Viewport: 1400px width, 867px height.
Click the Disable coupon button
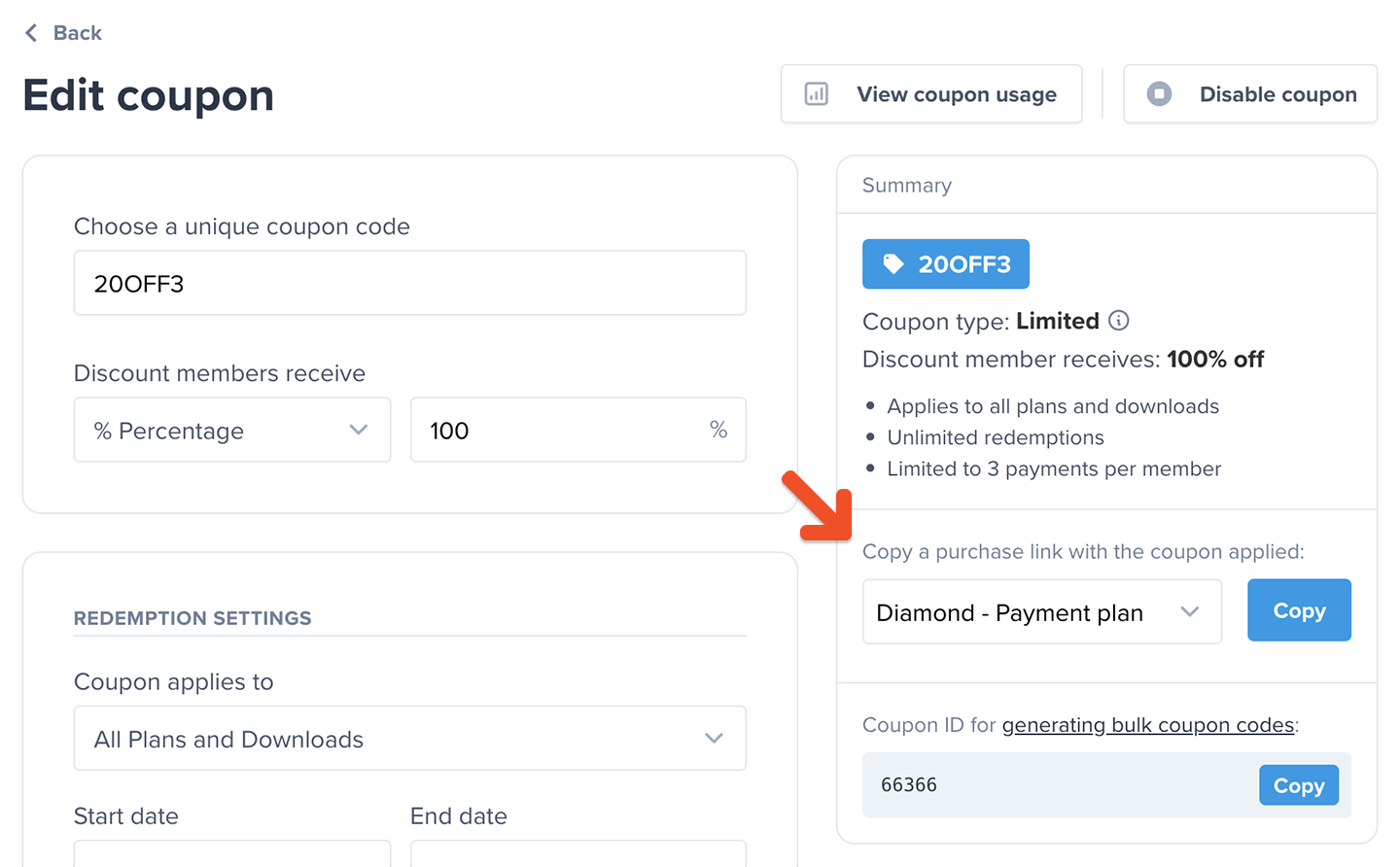click(1250, 94)
